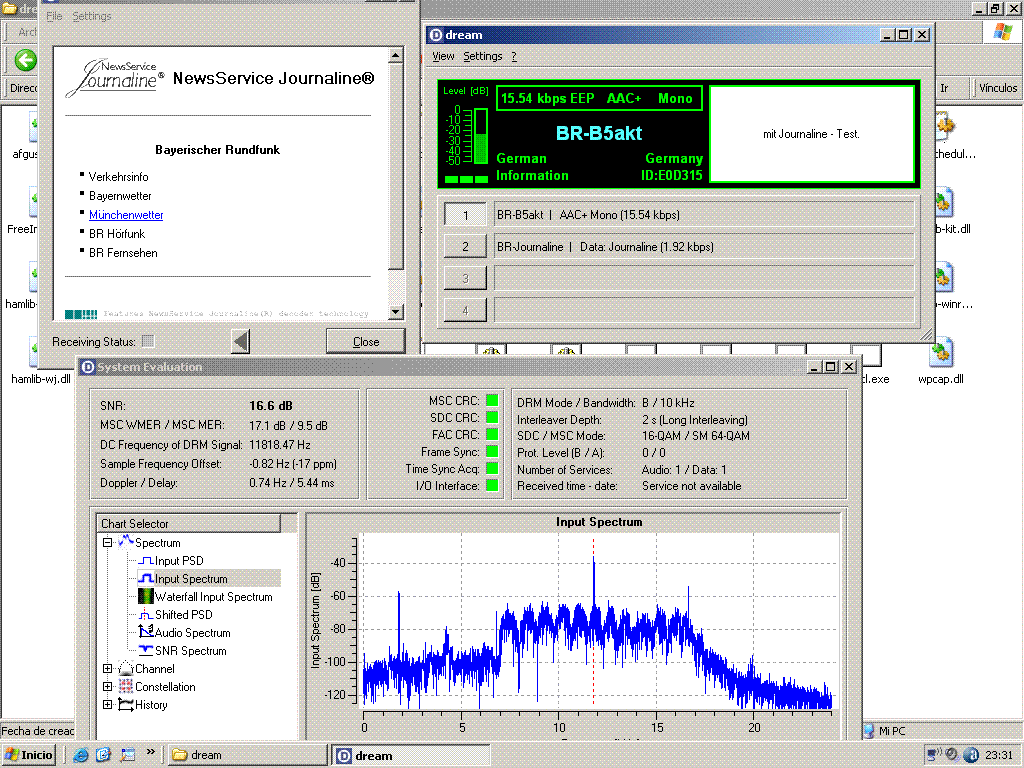Click the dream application taskbar button
Viewport: 1024px width, 768px height.
pos(411,756)
